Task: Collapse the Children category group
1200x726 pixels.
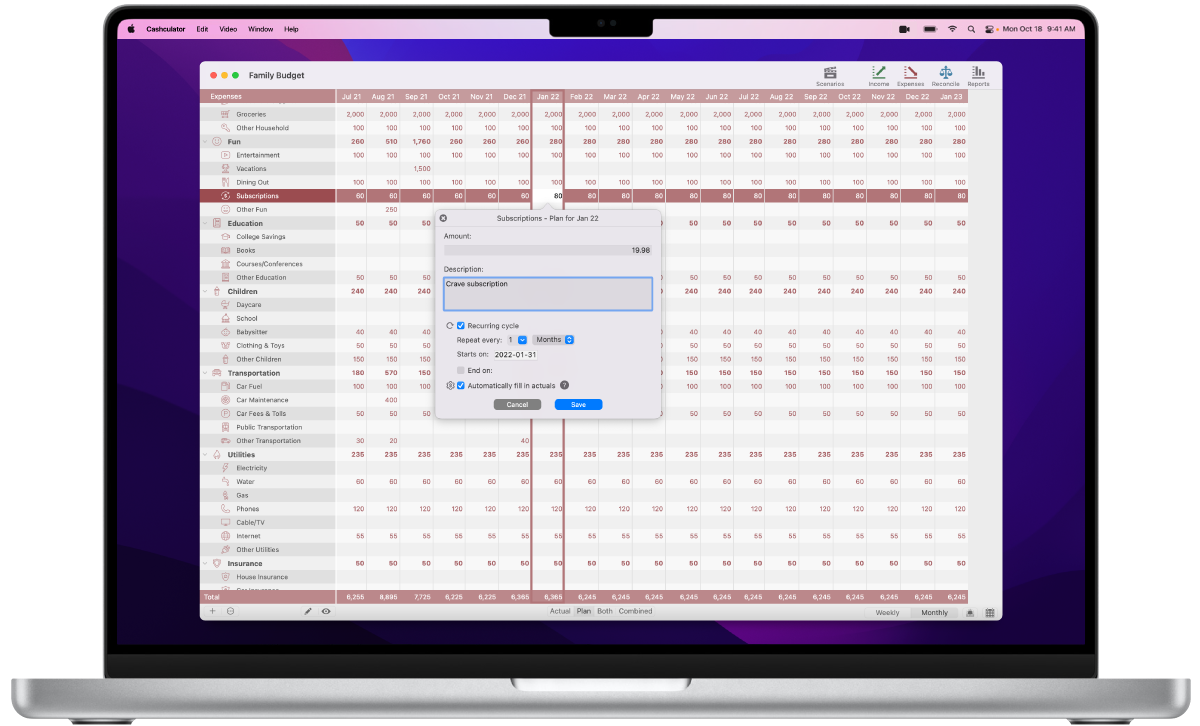Action: [205, 291]
